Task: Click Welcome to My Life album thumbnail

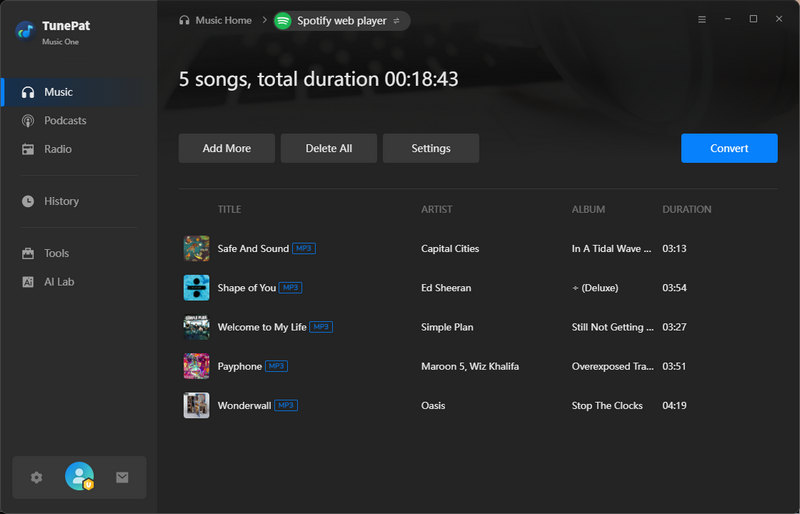Action: (x=196, y=327)
